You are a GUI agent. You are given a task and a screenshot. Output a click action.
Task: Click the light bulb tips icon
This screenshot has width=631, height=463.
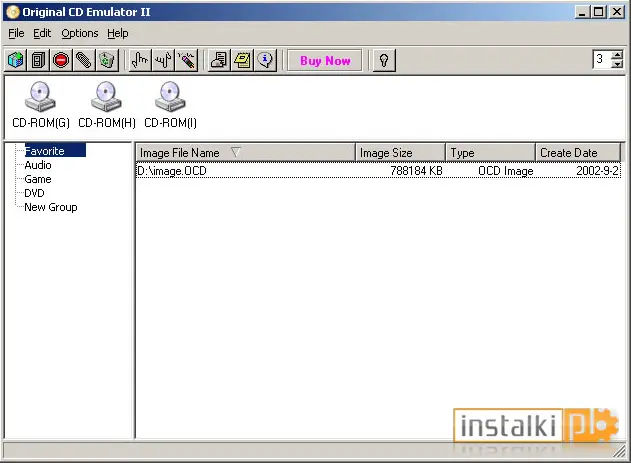[x=384, y=61]
